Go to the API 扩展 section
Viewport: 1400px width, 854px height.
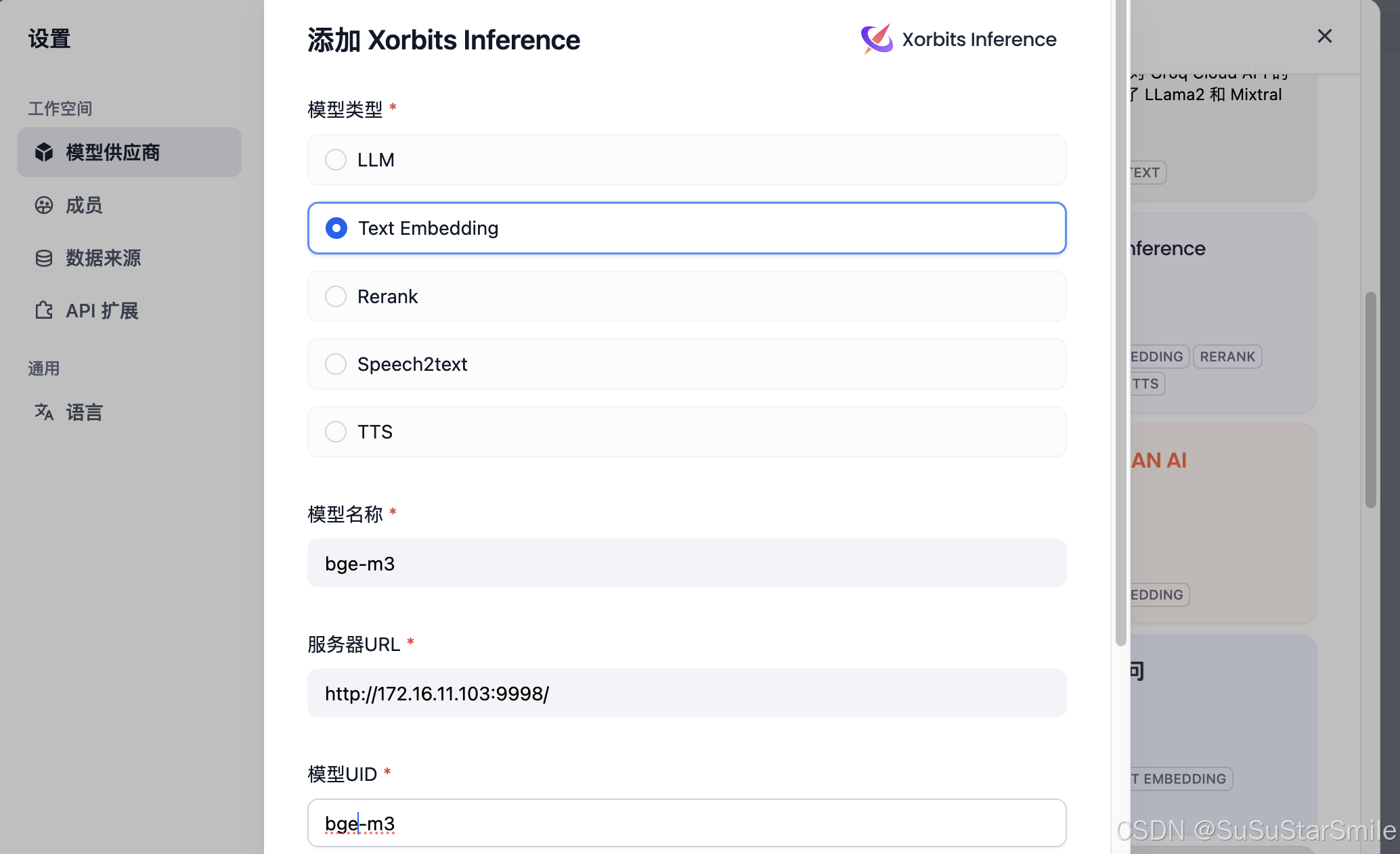[129, 311]
